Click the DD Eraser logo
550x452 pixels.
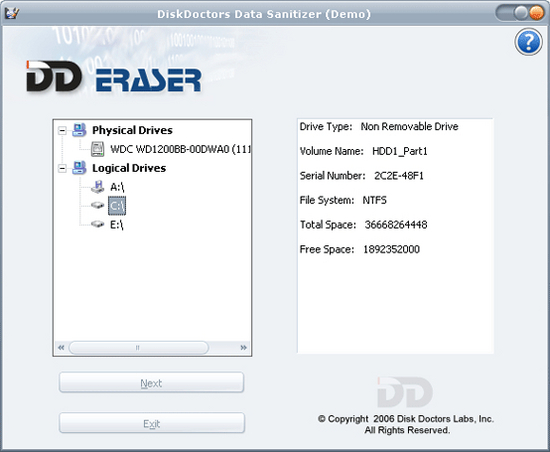click(114, 77)
